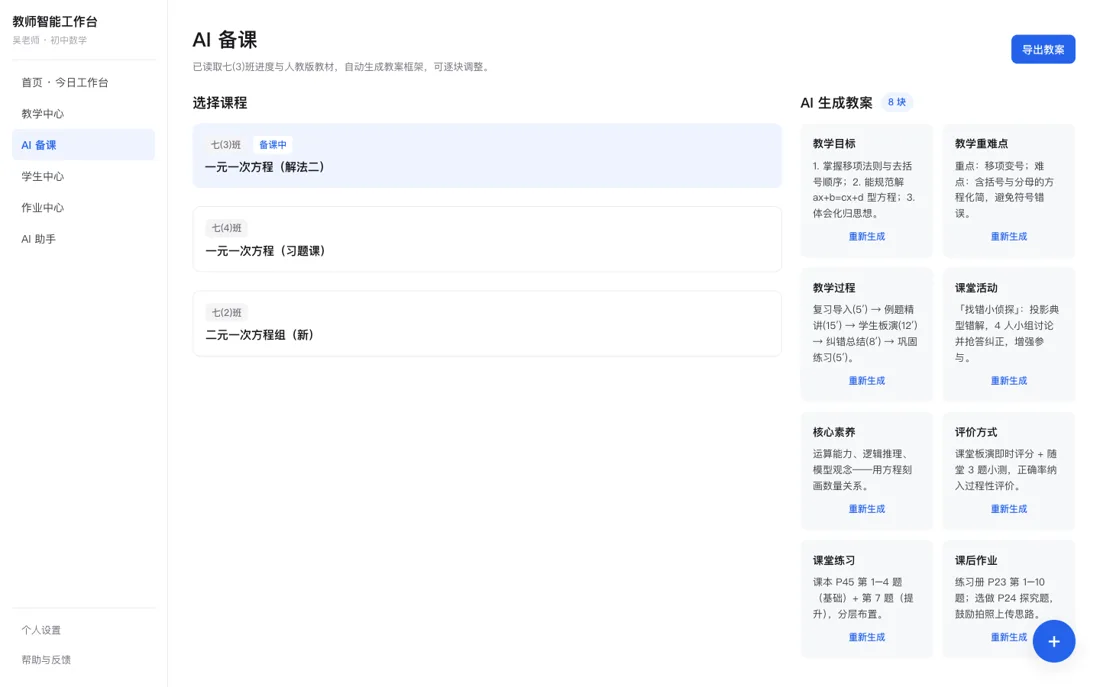Click the 七(3)班 class tag
This screenshot has width=1100, height=687.
point(226,145)
